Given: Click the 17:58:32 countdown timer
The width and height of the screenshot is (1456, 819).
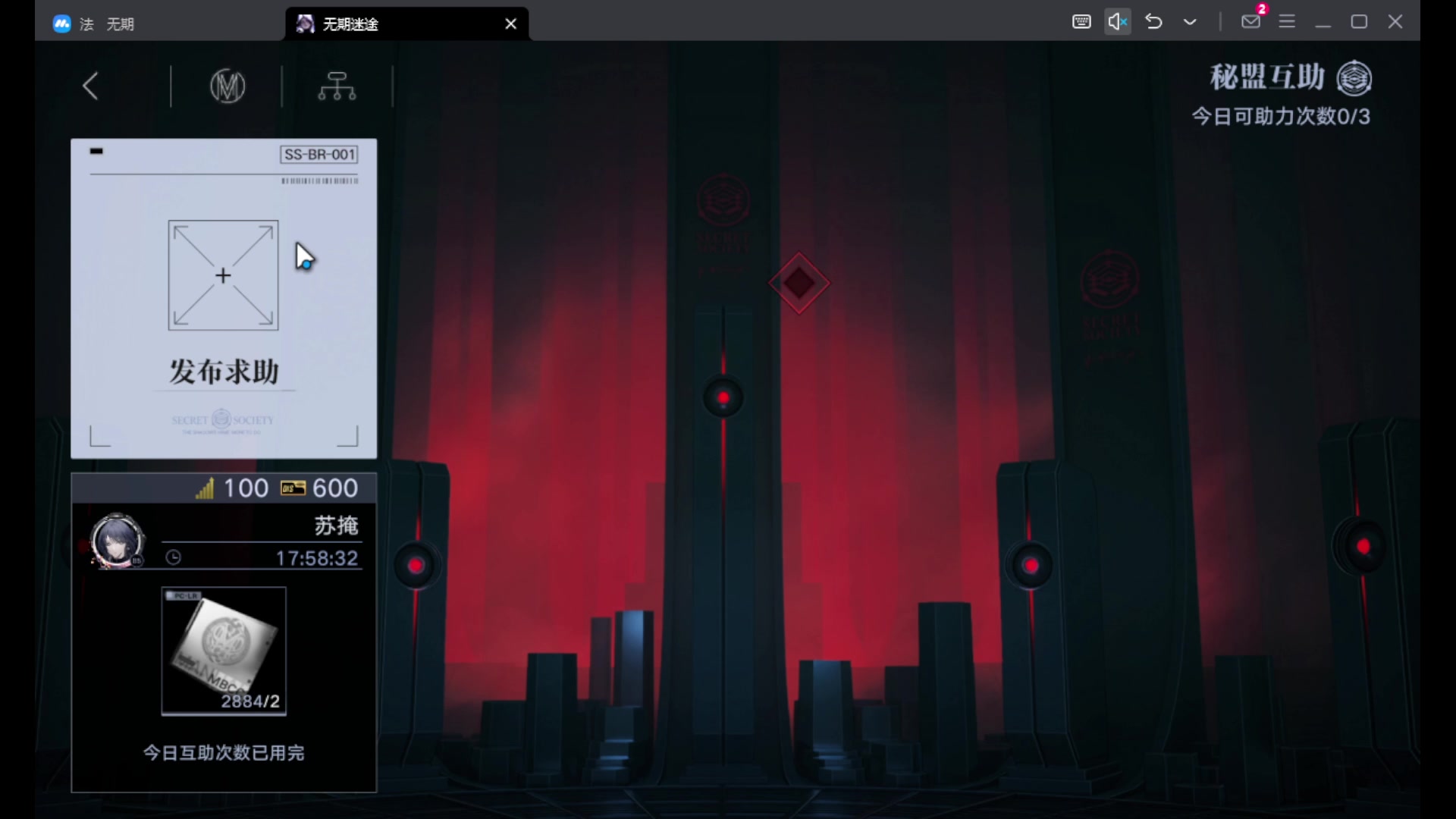Looking at the screenshot, I should tap(316, 558).
